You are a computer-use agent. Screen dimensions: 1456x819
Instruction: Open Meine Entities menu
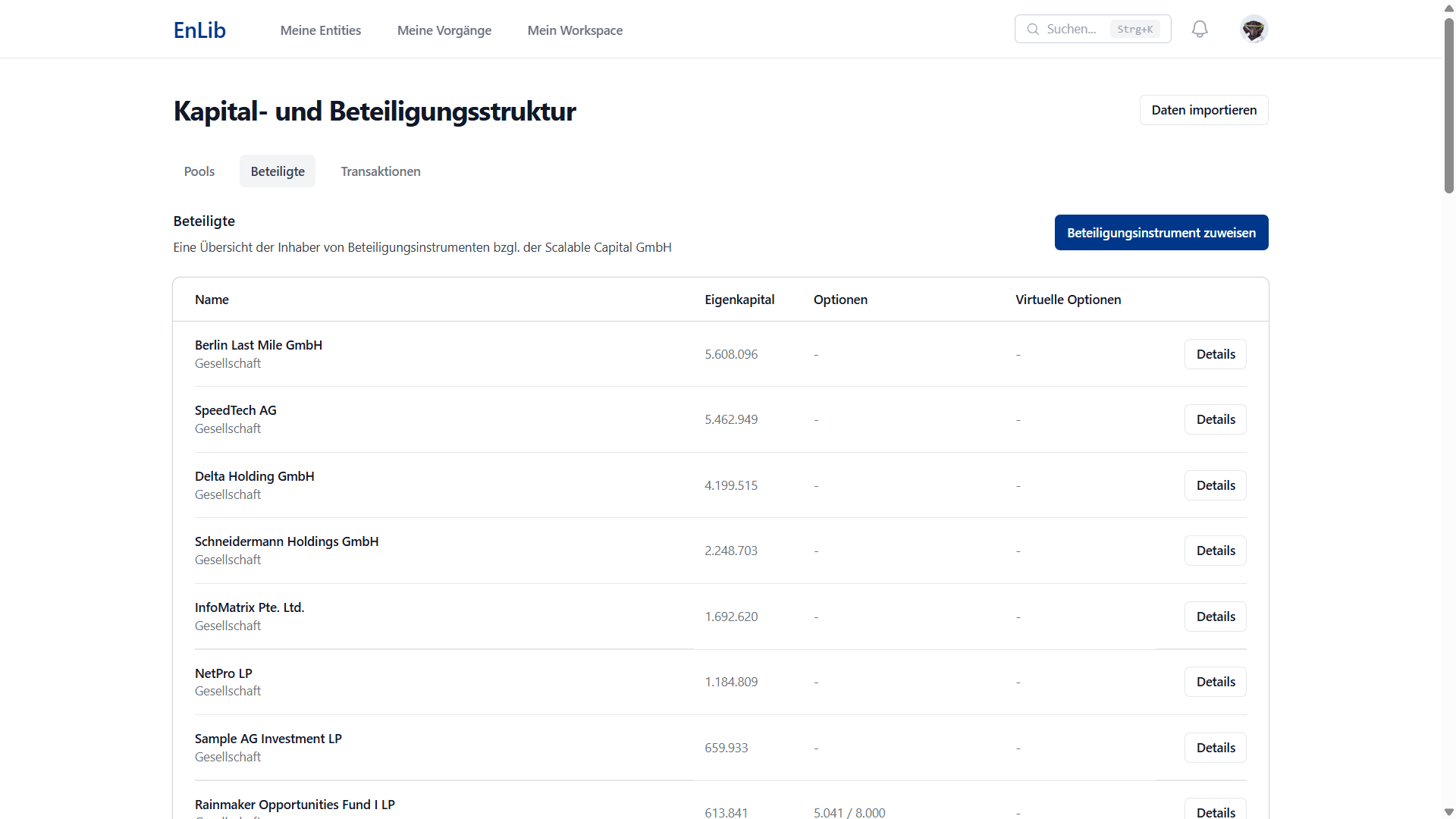321,30
